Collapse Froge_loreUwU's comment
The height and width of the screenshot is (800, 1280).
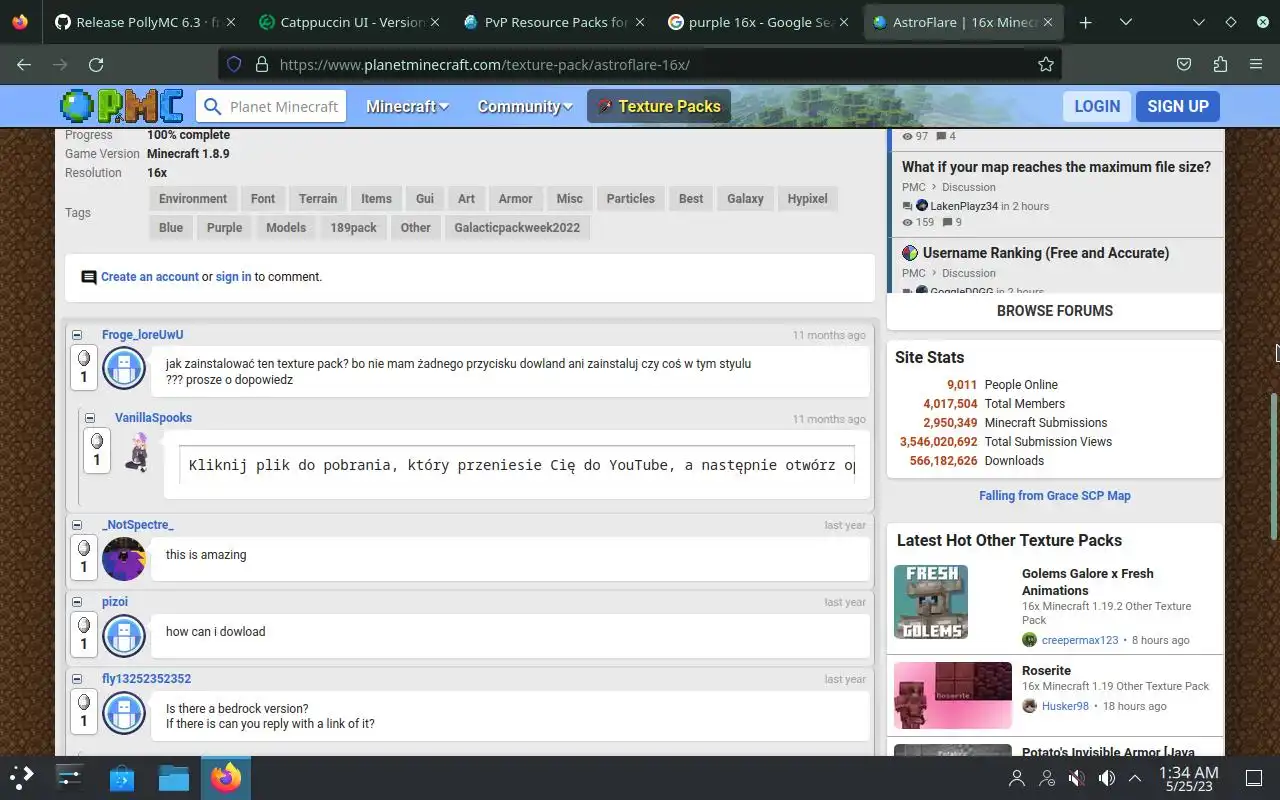click(77, 335)
